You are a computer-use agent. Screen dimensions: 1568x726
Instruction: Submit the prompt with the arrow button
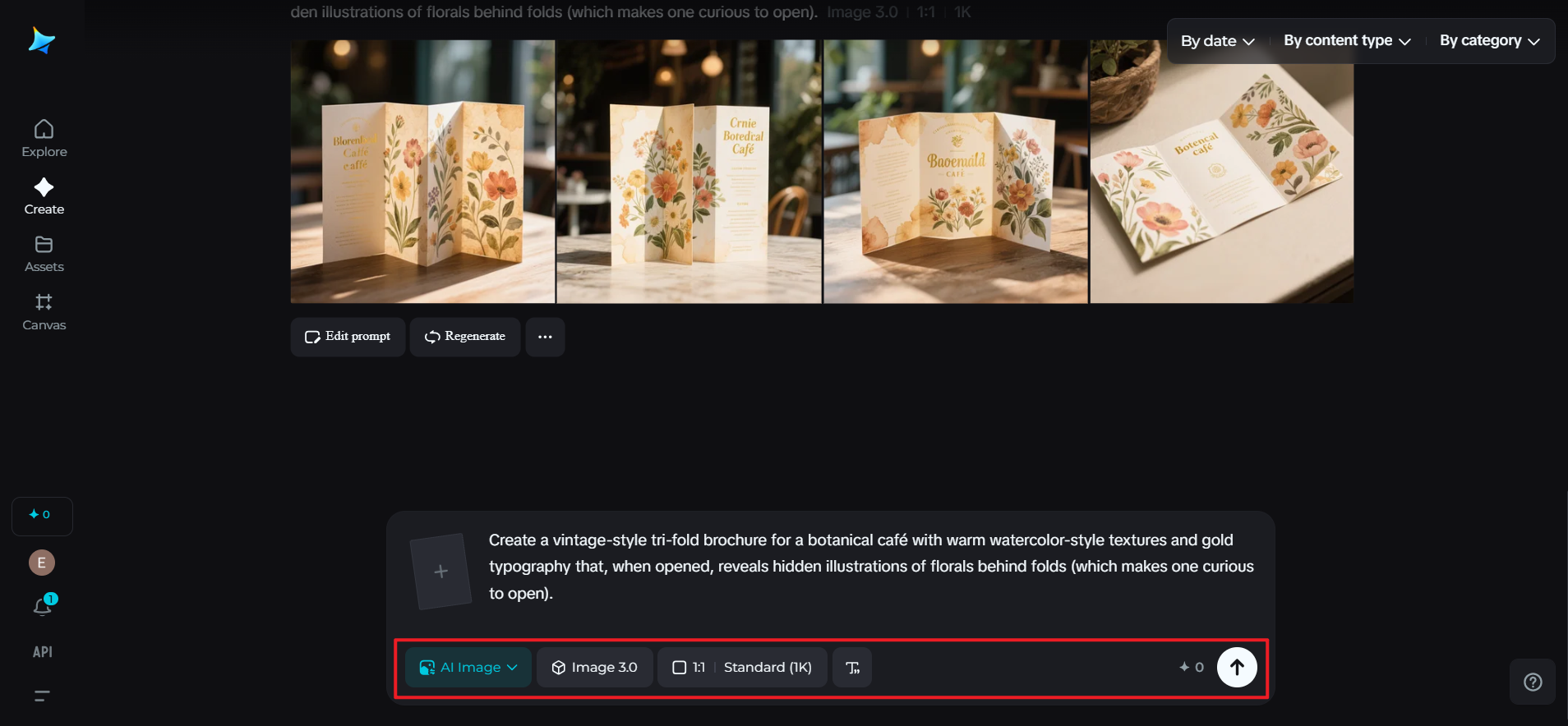pyautogui.click(x=1236, y=667)
